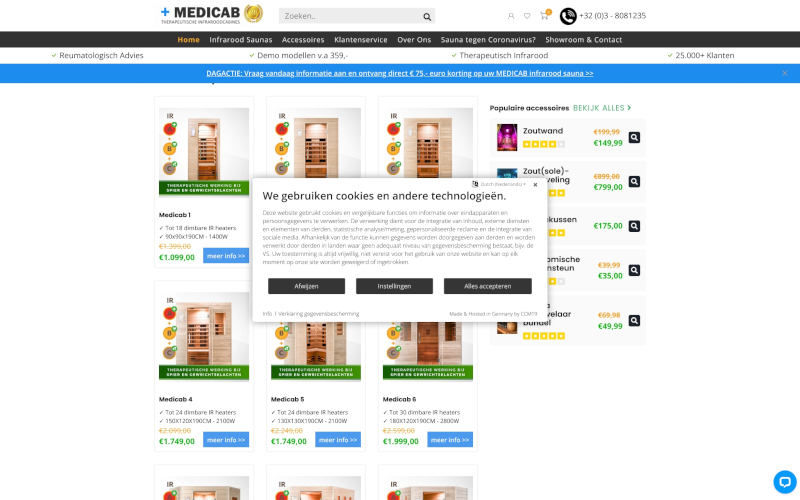Click the Afwijzen cookie button
Viewport: 800px width, 500px height.
point(306,286)
